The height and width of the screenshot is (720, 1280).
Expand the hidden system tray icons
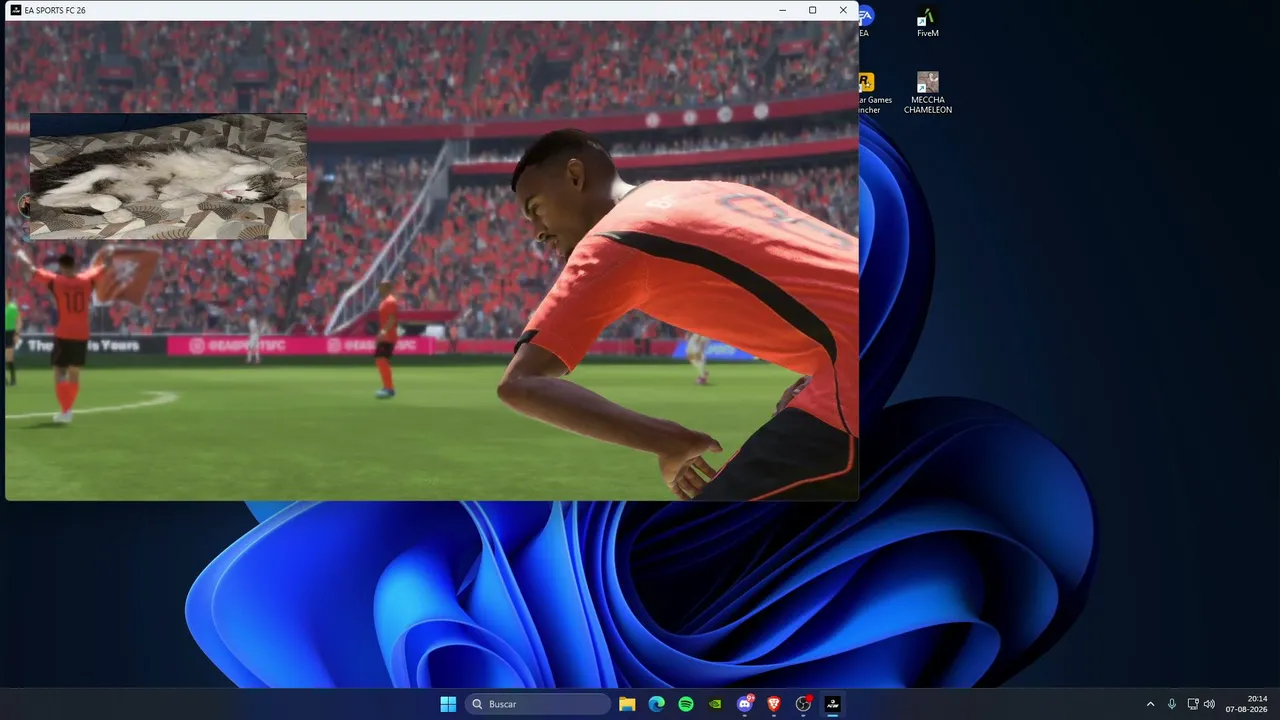[1150, 704]
